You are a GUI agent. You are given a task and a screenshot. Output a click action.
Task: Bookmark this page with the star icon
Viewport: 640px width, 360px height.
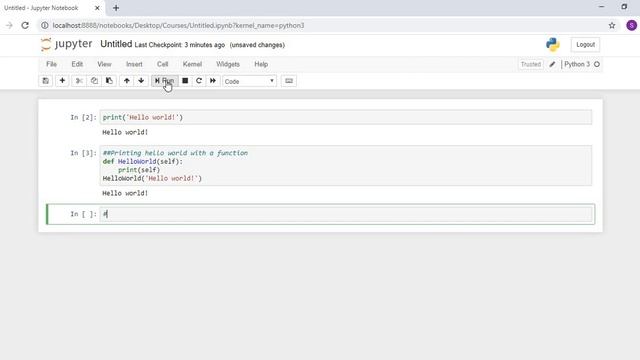click(x=612, y=25)
